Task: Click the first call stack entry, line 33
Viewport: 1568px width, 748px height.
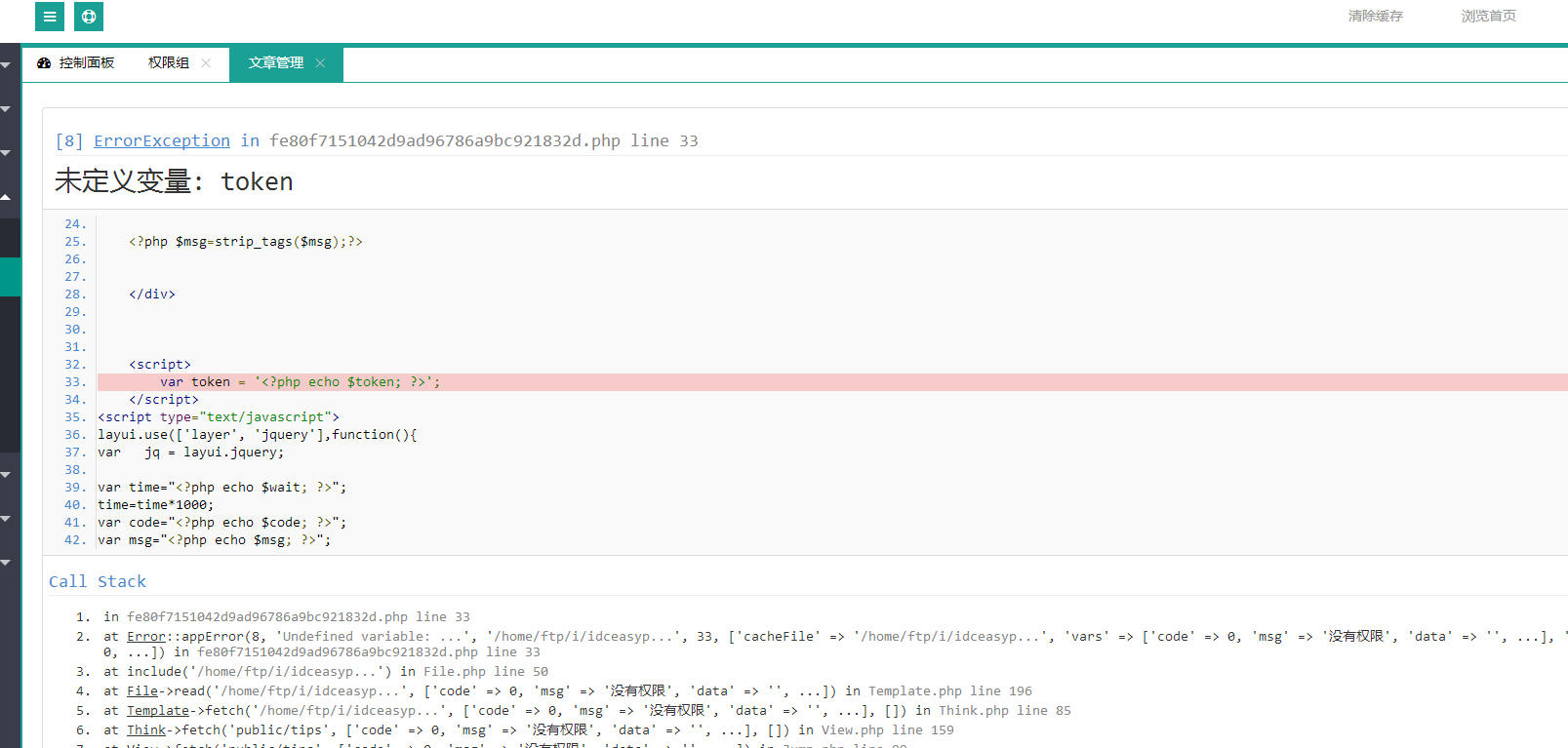Action: tap(287, 616)
